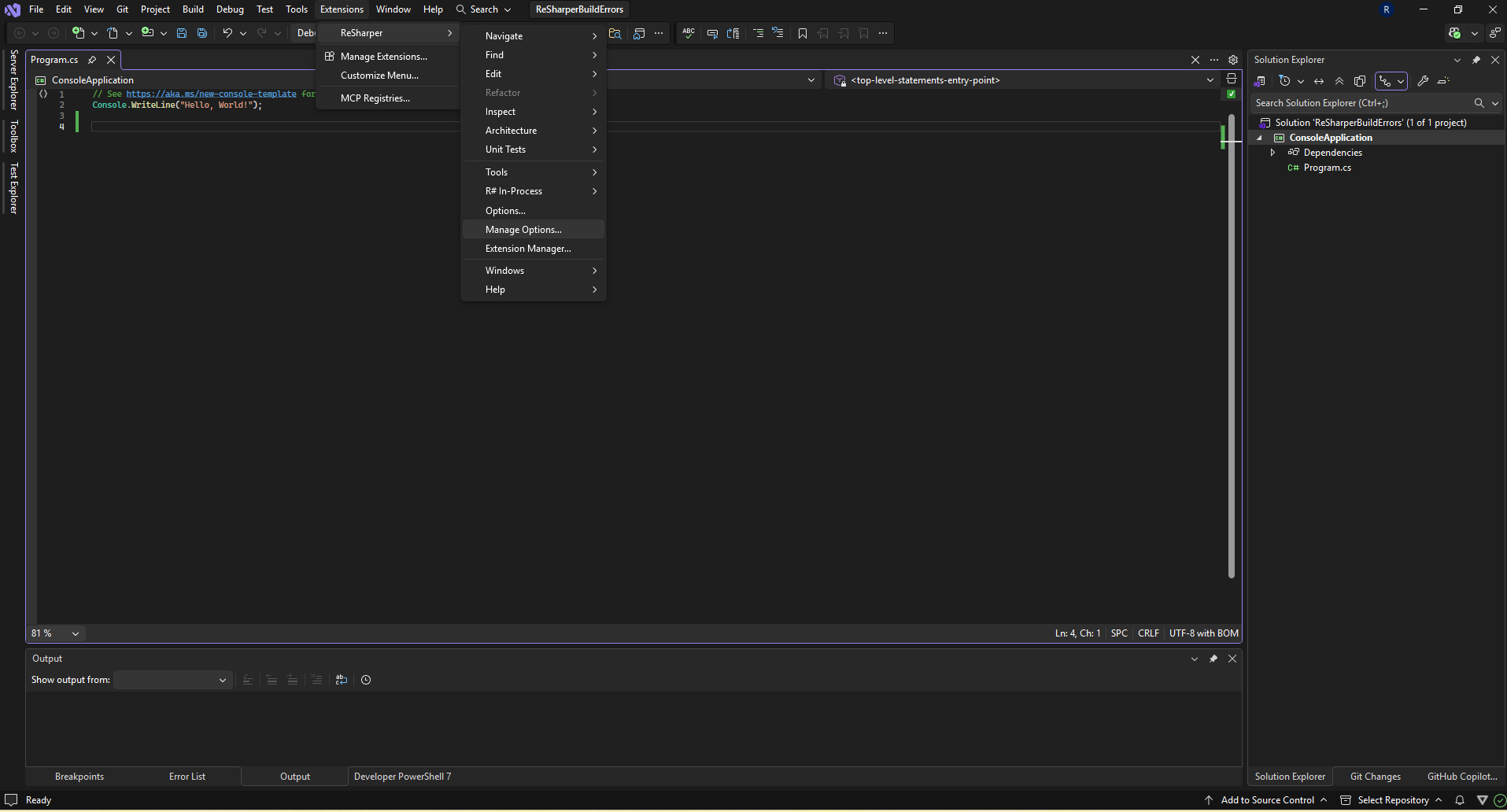Click the Save All toolbar icon
This screenshot has height=812, width=1507.
[202, 33]
